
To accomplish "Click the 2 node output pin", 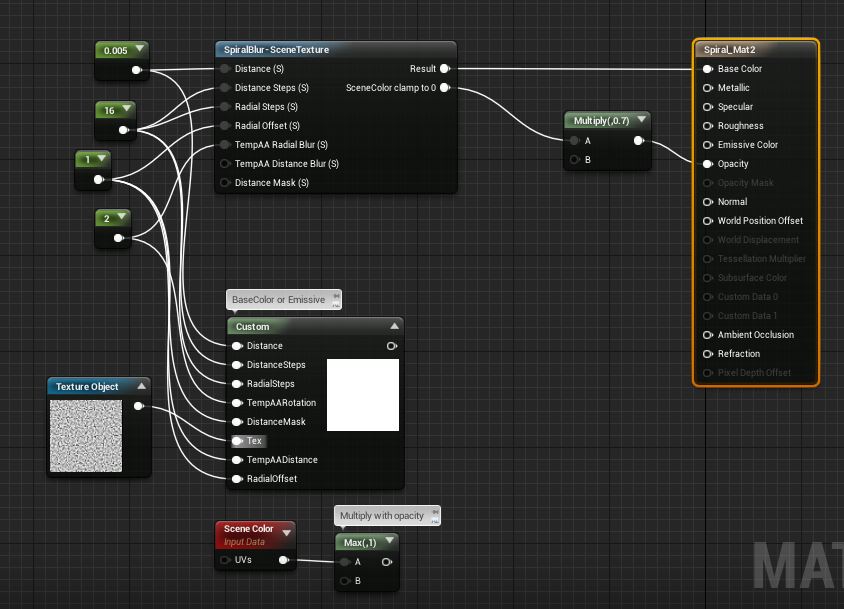I will coord(119,238).
